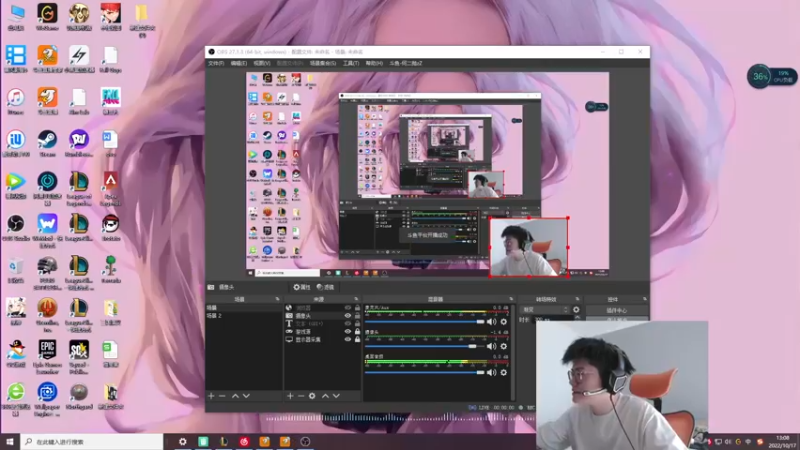Pop out the Audio Mixer dock panel
Image resolution: width=800 pixels, height=450 pixels.
(x=511, y=299)
